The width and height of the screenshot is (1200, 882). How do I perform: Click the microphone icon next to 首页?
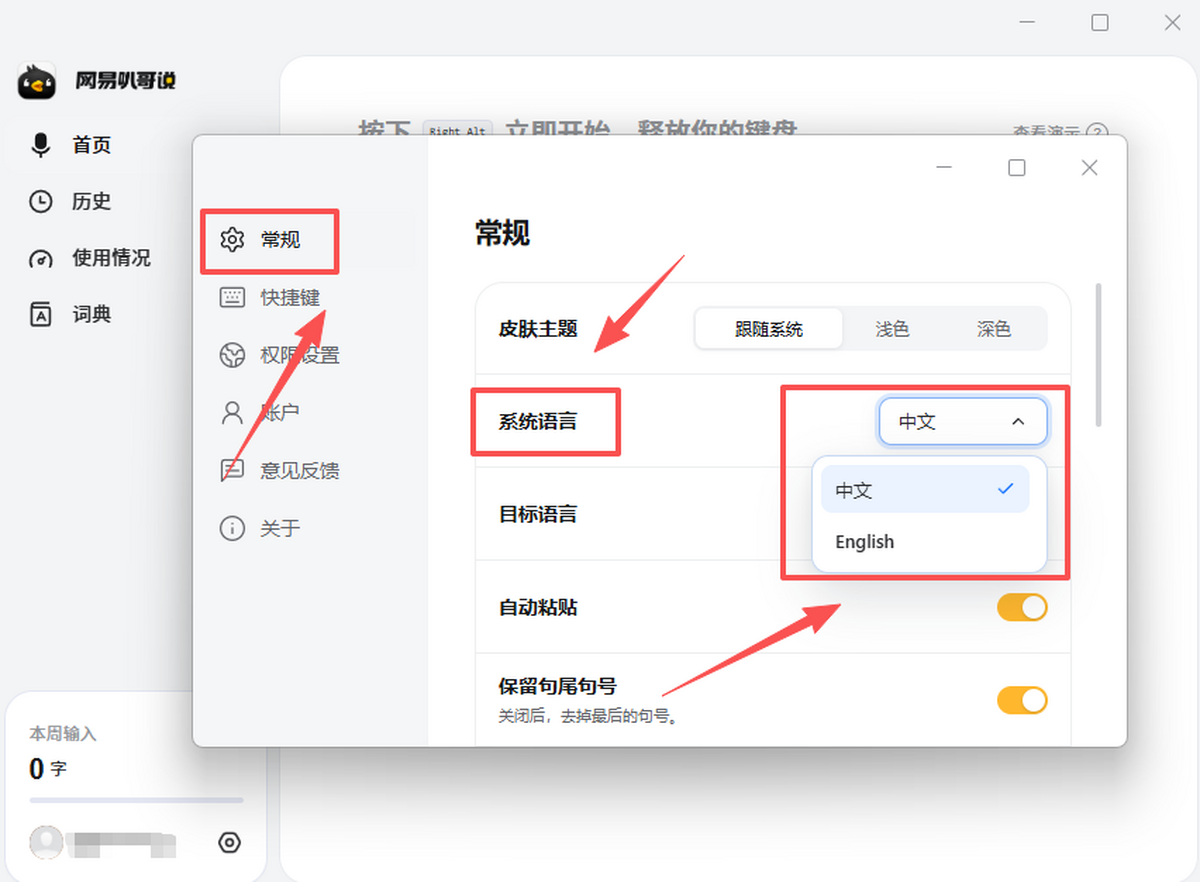[41, 145]
